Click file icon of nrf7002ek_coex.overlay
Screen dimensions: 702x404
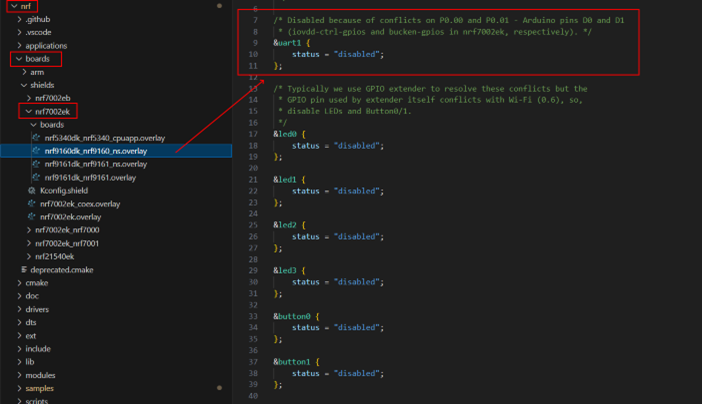pyautogui.click(x=31, y=203)
